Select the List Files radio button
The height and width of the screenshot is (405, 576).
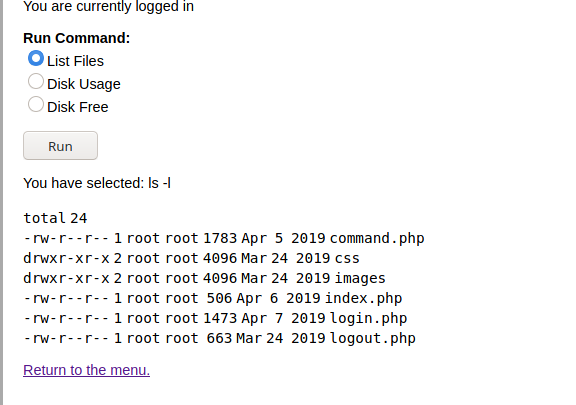click(36, 58)
